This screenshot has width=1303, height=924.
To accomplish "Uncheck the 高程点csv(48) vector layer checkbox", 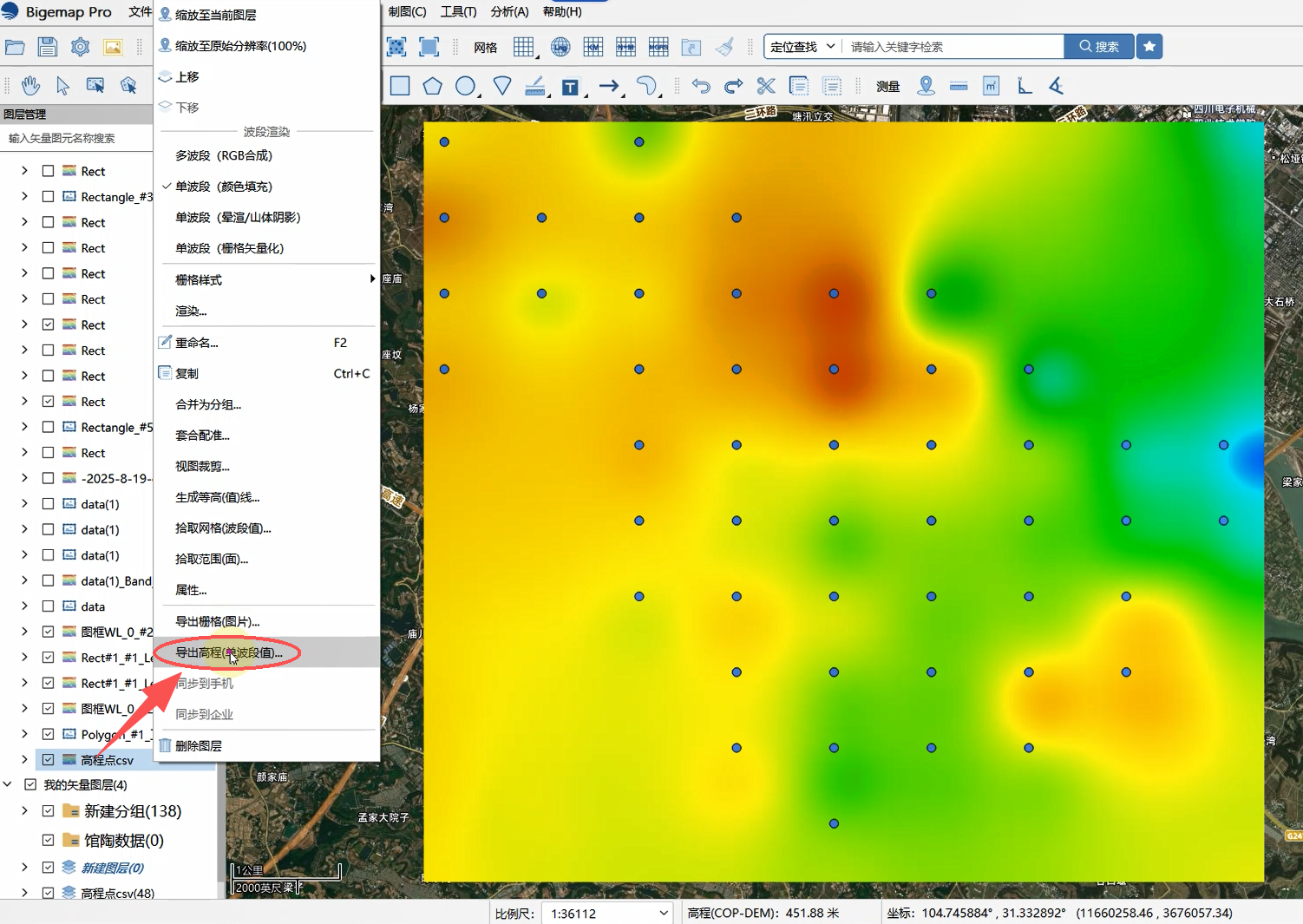I will click(49, 893).
